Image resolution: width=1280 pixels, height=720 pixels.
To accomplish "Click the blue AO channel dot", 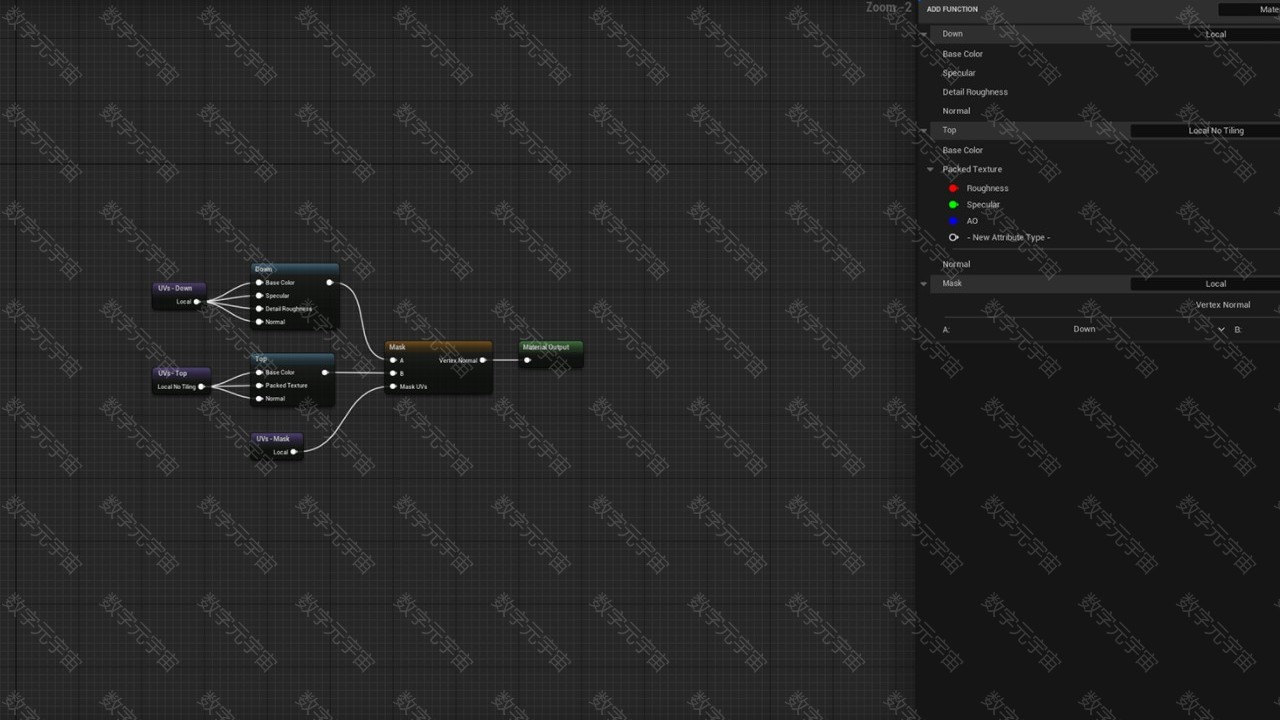I will (x=953, y=221).
